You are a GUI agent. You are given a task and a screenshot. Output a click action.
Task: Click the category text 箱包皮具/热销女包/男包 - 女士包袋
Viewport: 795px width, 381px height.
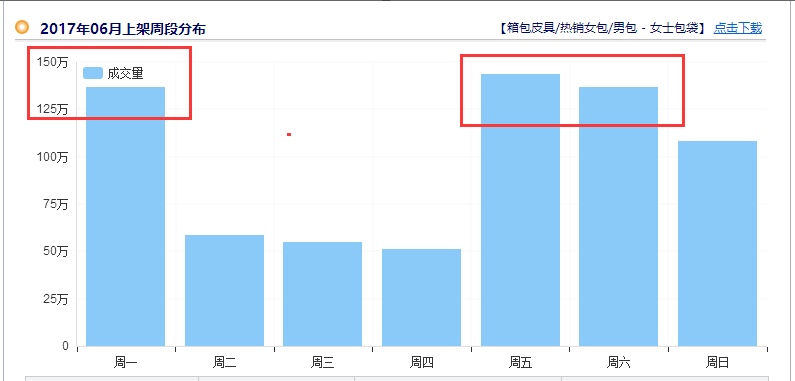602,28
